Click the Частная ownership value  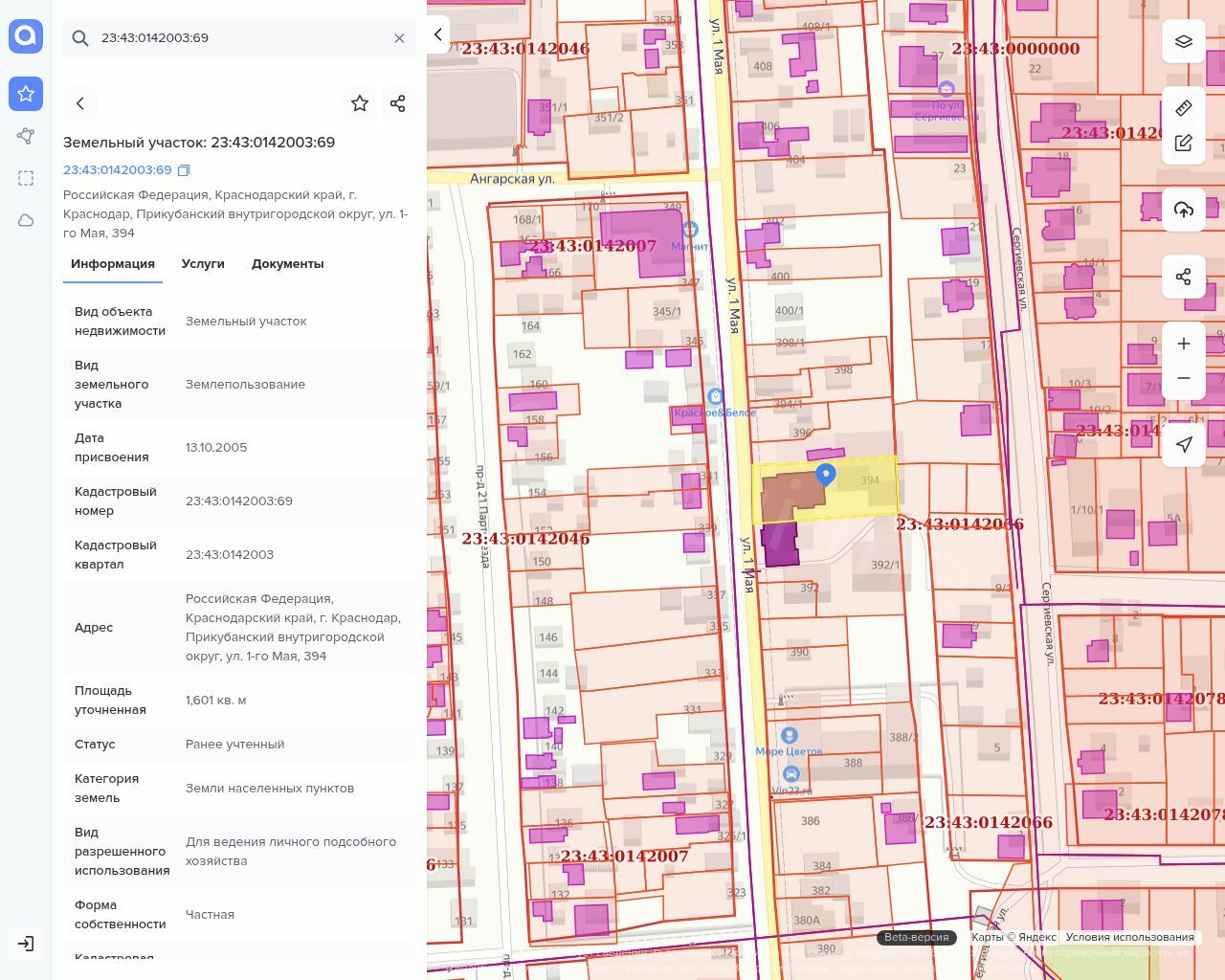pyautogui.click(x=210, y=914)
